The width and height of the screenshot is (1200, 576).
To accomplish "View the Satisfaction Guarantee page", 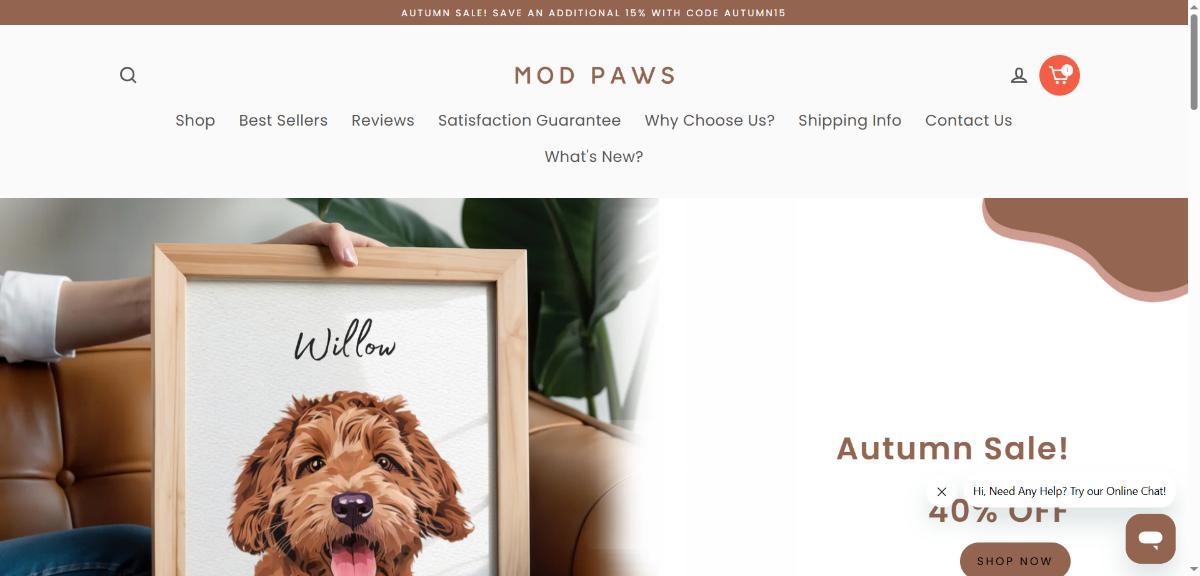I will coord(529,120).
